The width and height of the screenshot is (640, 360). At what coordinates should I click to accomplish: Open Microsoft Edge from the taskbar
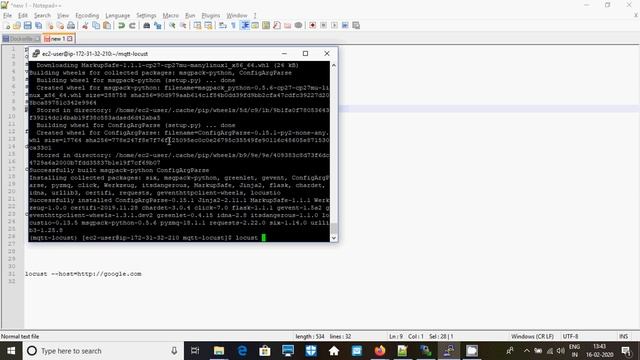coord(242,351)
